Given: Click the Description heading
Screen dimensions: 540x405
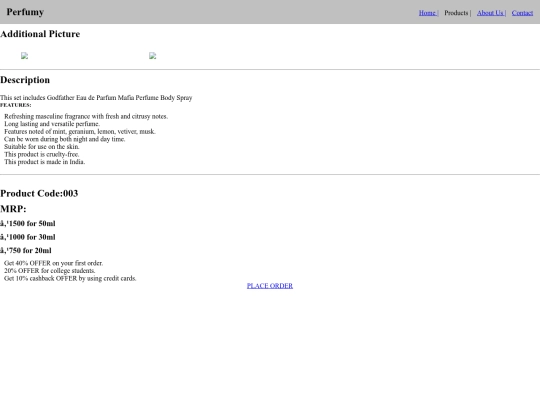Looking at the screenshot, I should 25,80.
